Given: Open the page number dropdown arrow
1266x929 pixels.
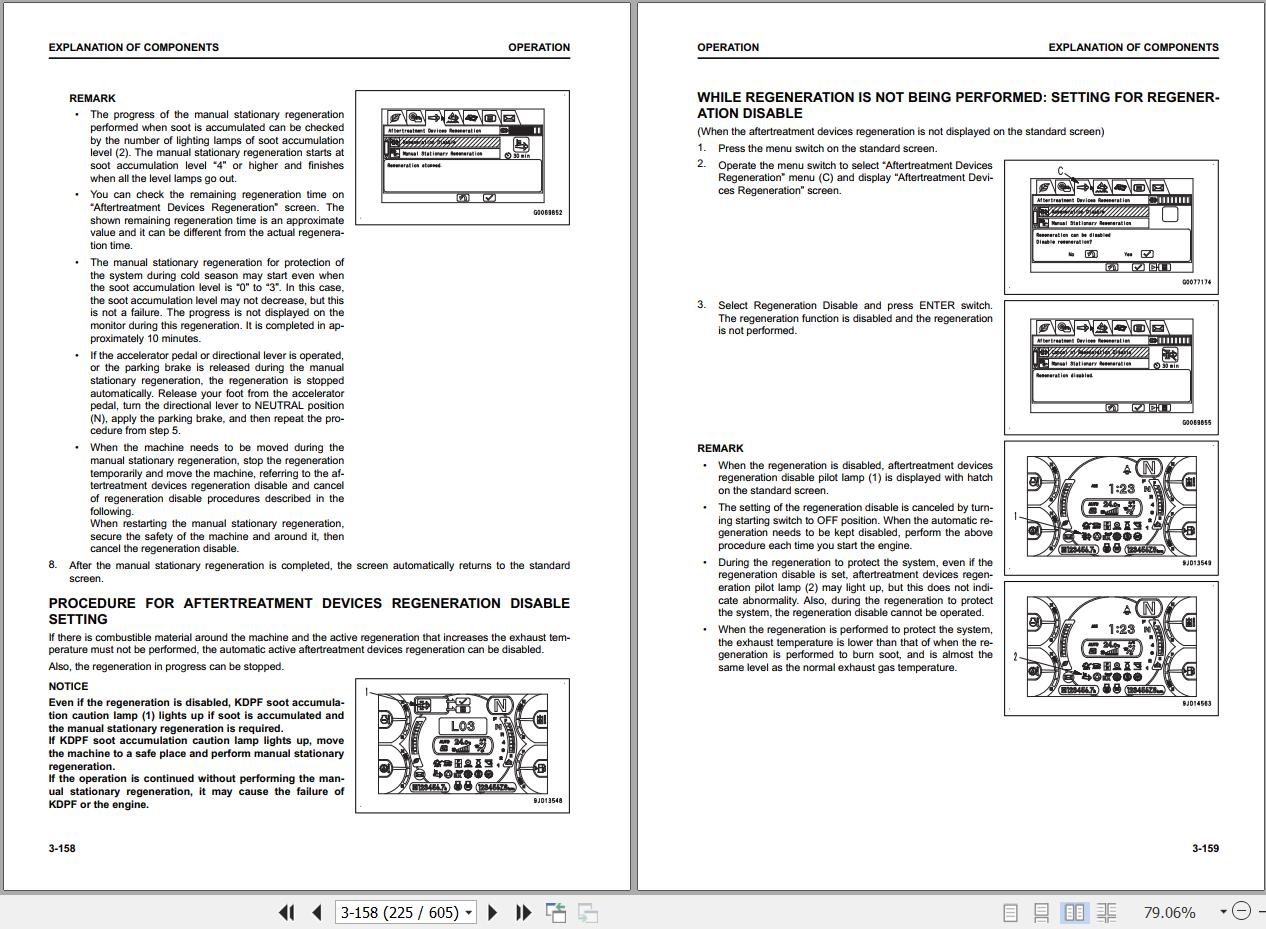Looking at the screenshot, I should [x=469, y=913].
